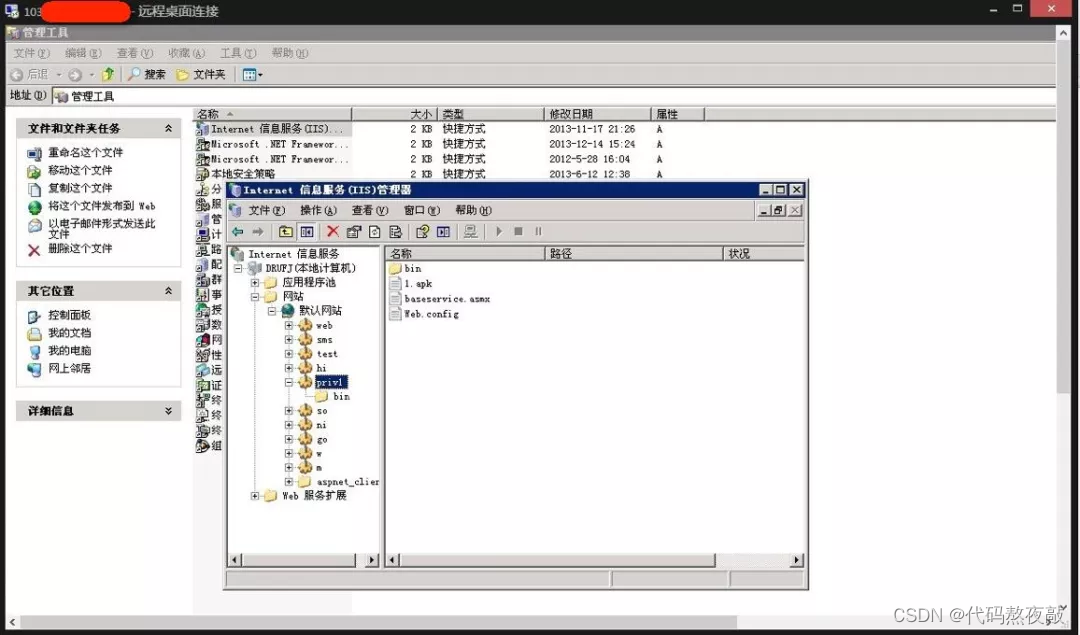Image resolution: width=1080 pixels, height=635 pixels.
Task: Open the Views dropdown in Explorer toolbar
Action: click(252, 74)
